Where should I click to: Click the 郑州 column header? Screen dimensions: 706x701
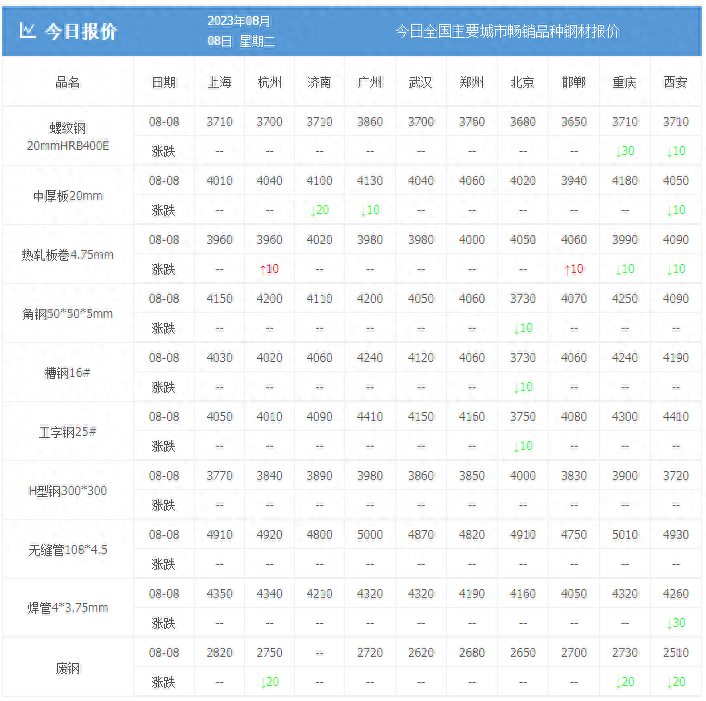[x=472, y=82]
